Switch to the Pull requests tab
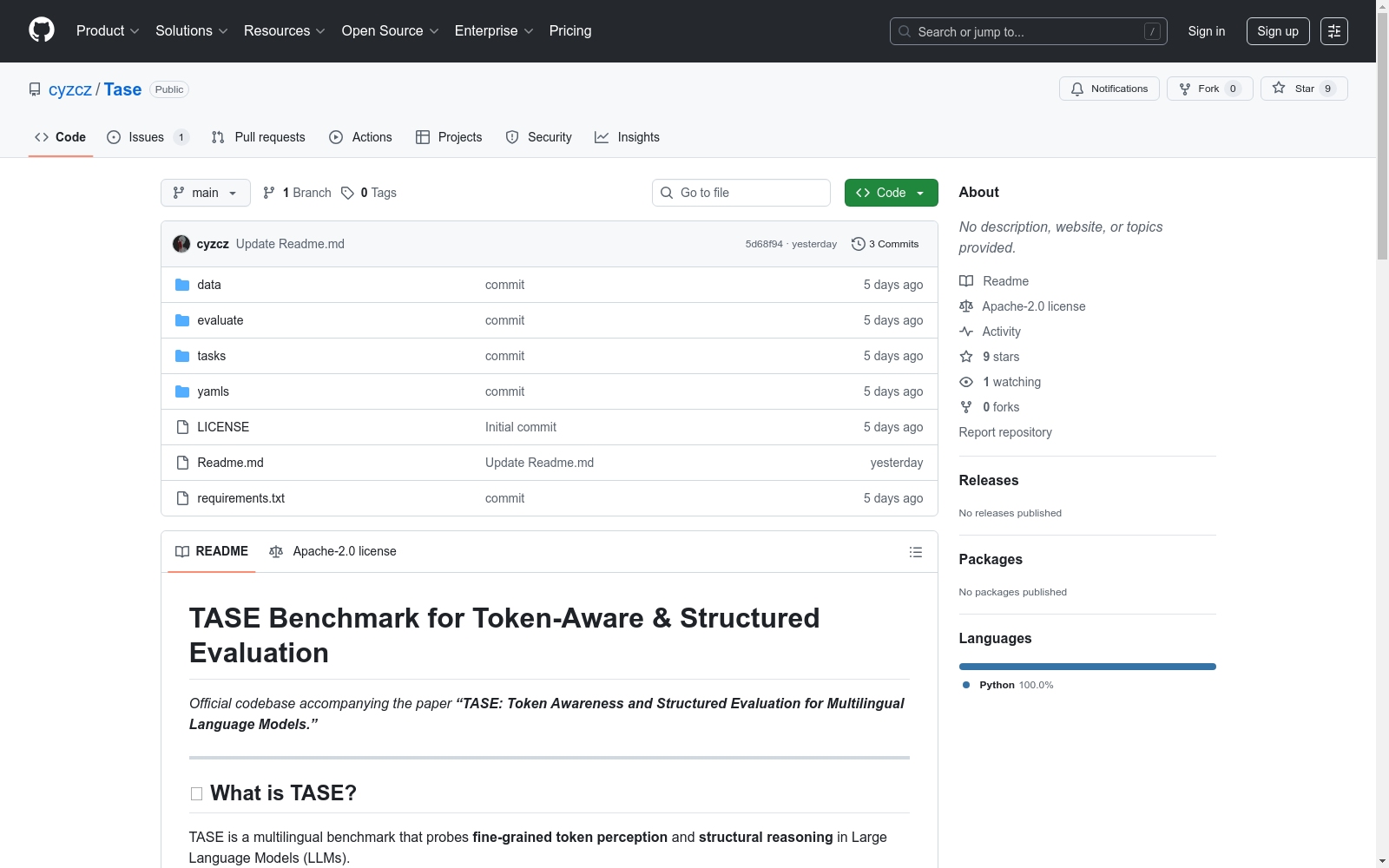Viewport: 1389px width, 868px height. click(x=259, y=137)
